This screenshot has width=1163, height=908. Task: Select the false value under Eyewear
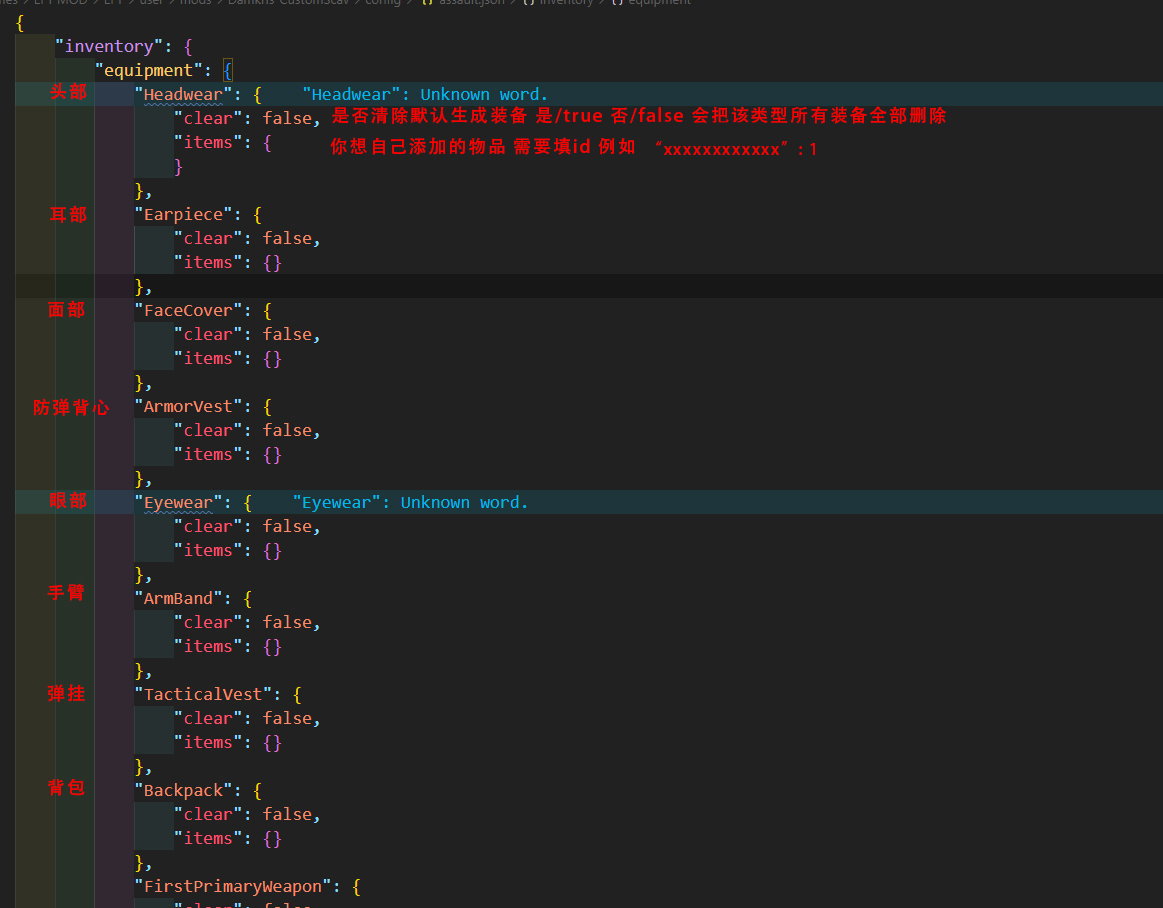[287, 527]
